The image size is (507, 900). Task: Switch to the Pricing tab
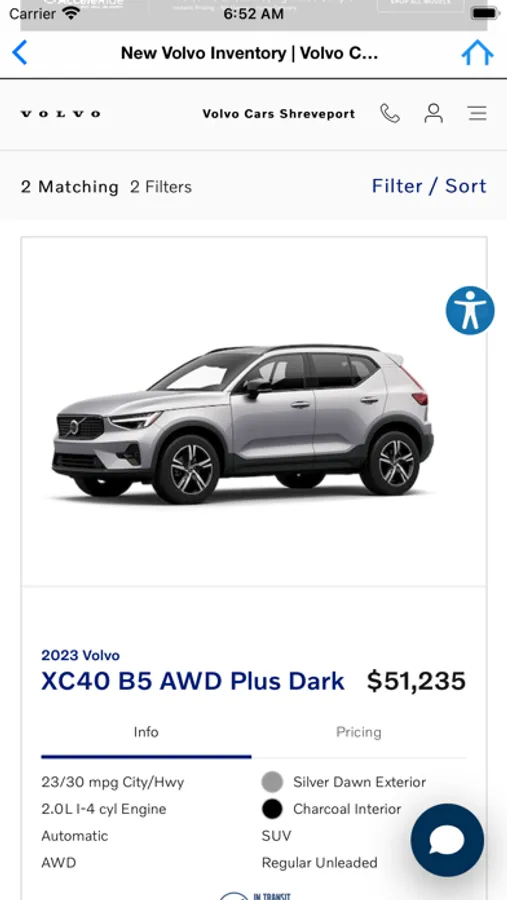359,732
